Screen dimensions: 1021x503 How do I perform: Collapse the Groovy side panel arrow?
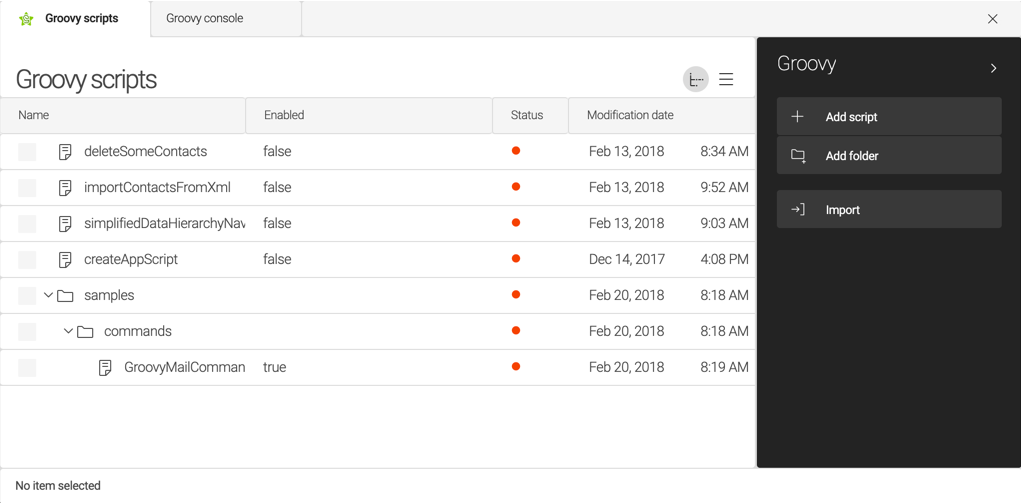[993, 68]
